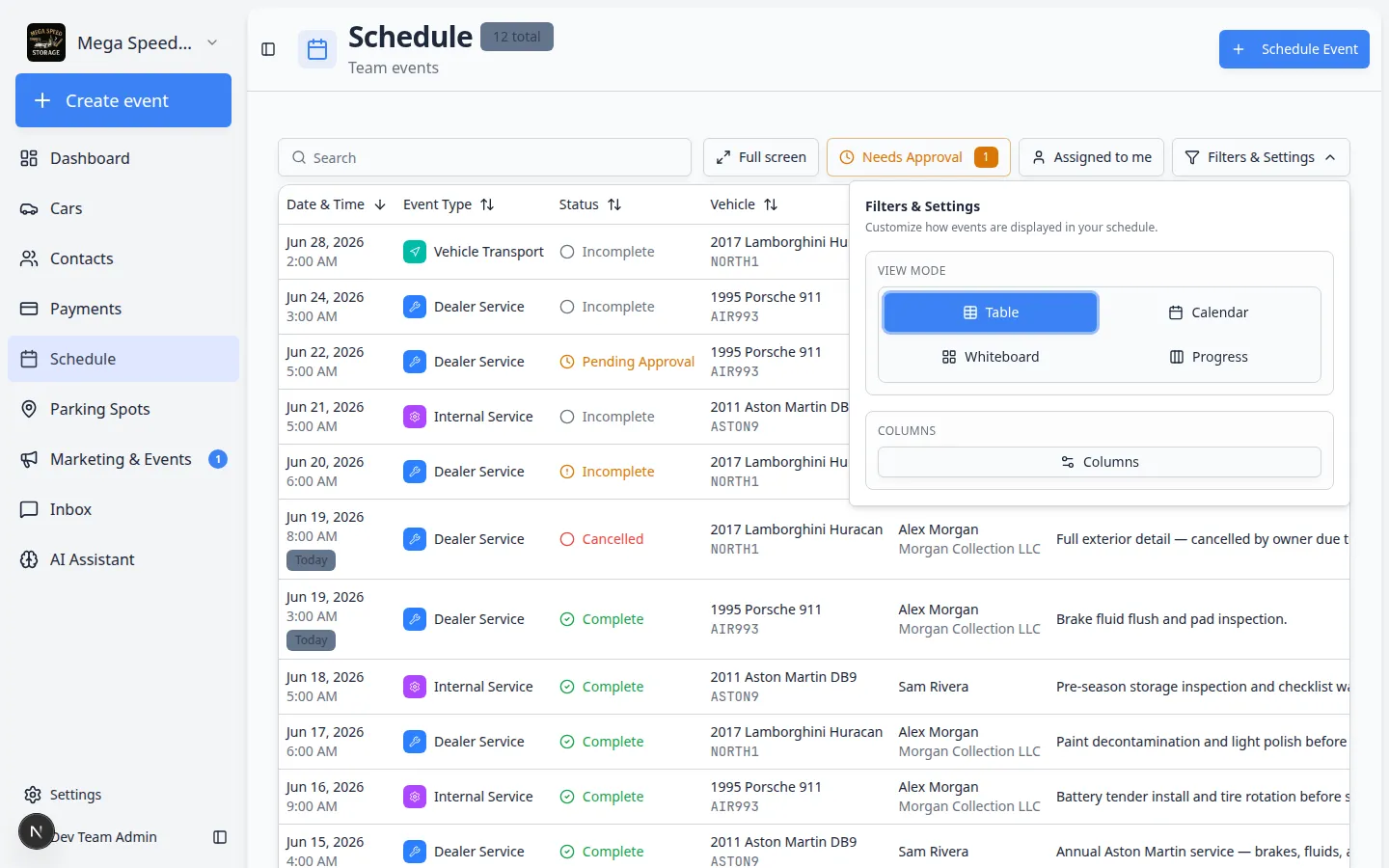Click the Dealer Service icon on Jun 20
The height and width of the screenshot is (868, 1389).
(x=414, y=472)
